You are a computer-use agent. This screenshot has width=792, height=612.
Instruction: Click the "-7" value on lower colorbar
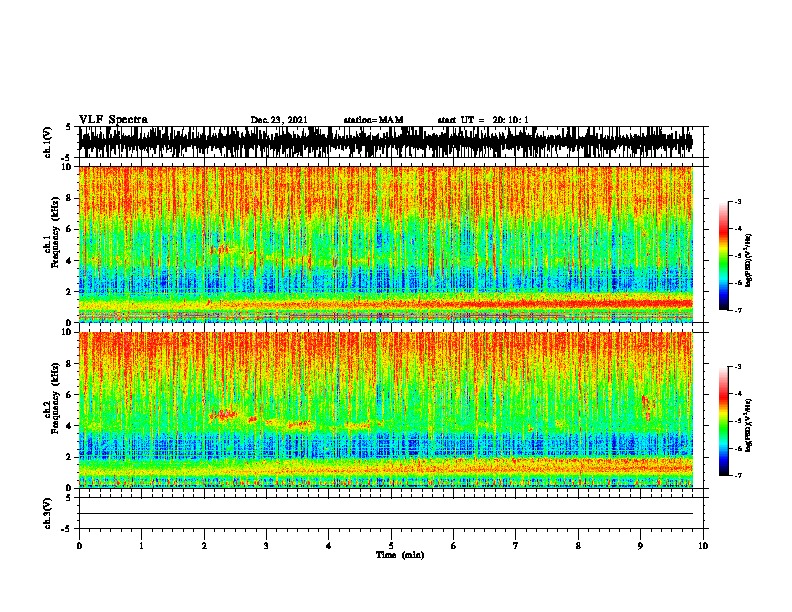737,475
